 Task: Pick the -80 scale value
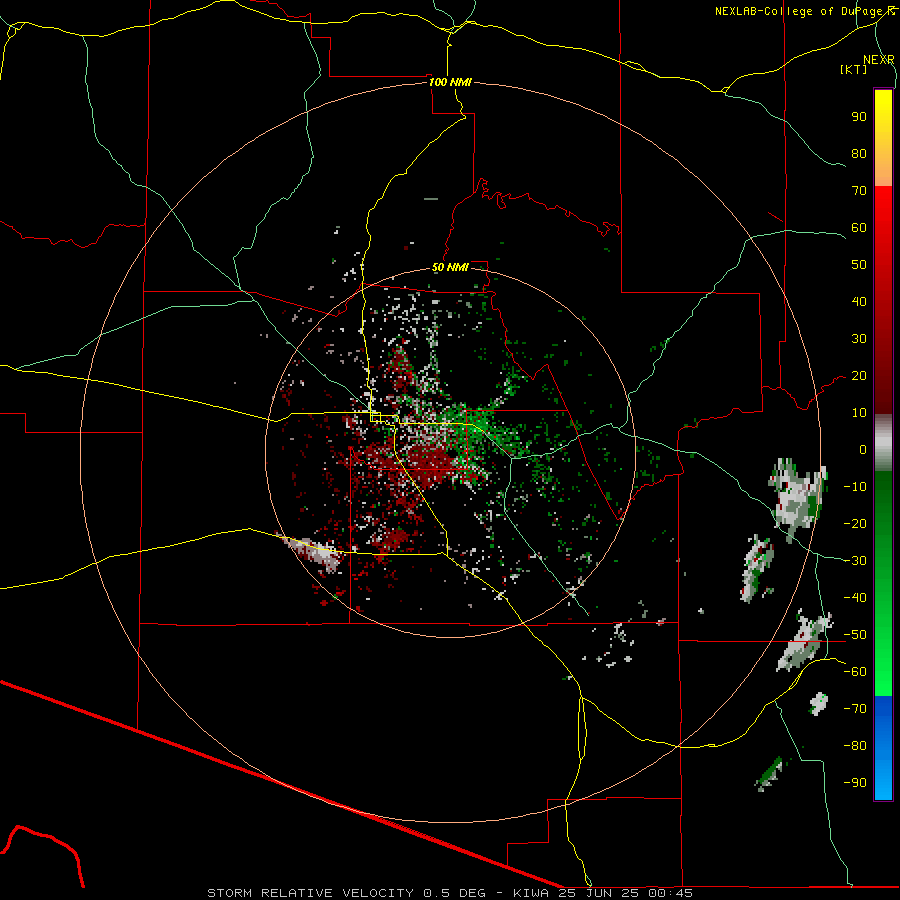[x=855, y=746]
